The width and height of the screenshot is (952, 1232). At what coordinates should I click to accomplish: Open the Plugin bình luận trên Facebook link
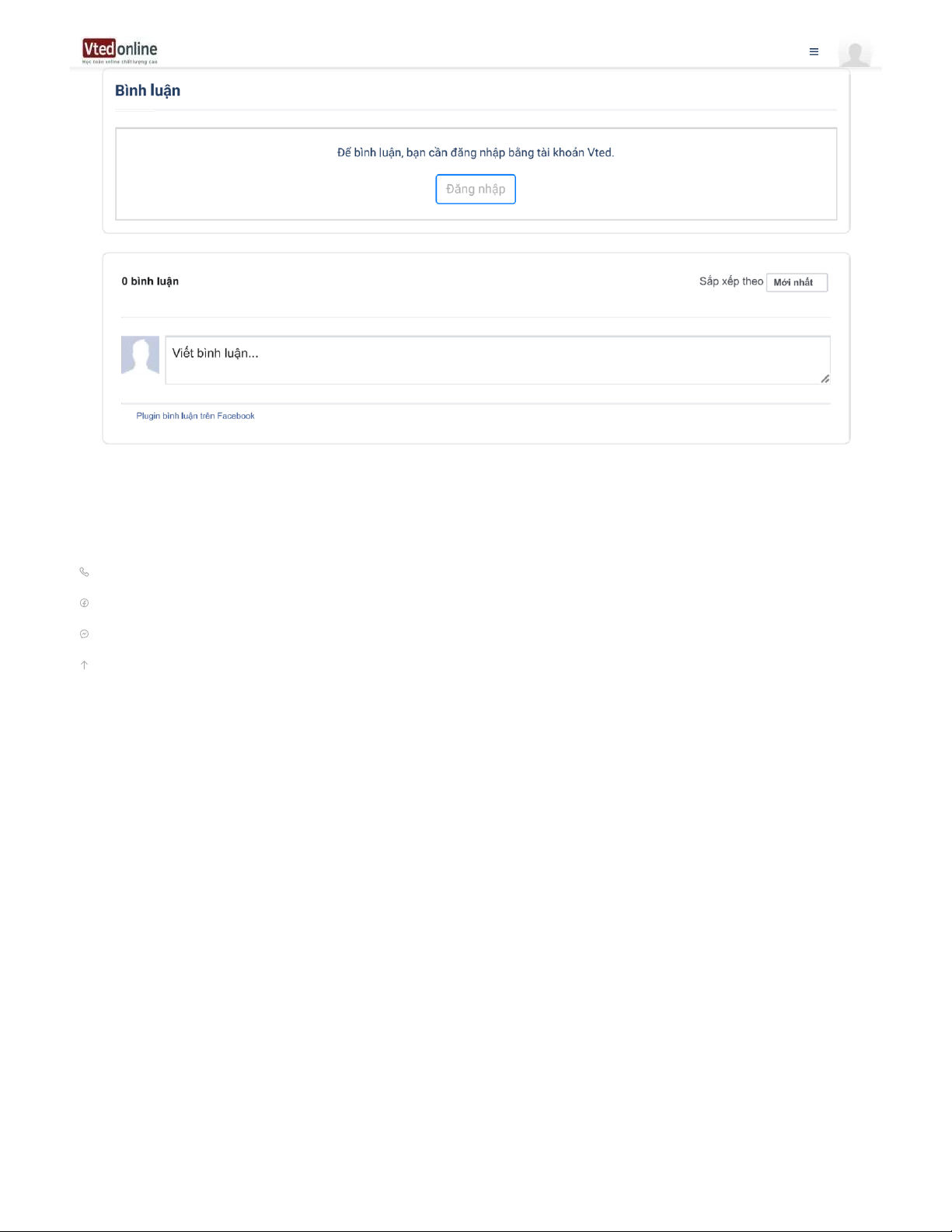[x=195, y=416]
